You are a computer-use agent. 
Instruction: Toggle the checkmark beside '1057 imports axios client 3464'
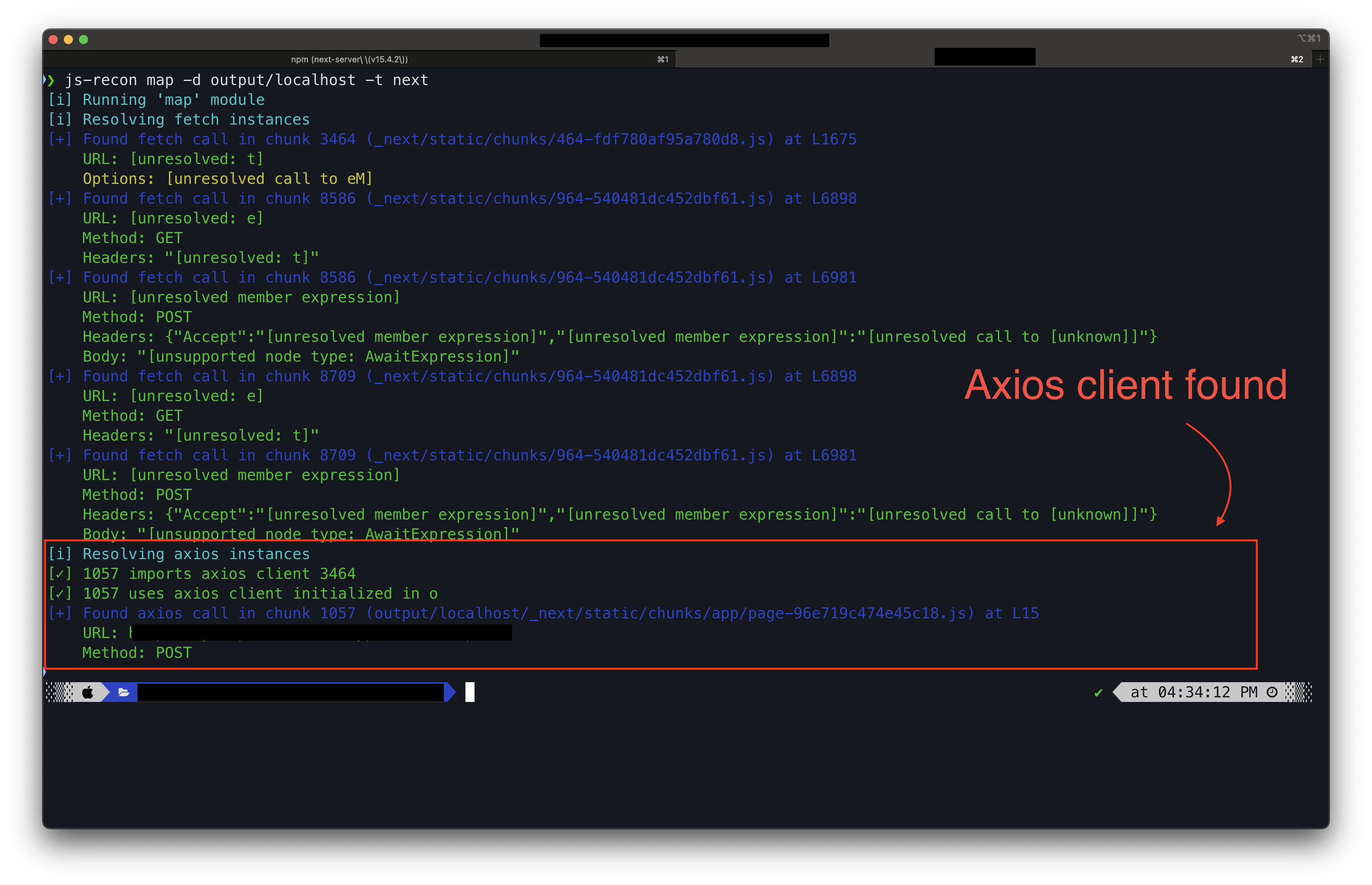(60, 574)
